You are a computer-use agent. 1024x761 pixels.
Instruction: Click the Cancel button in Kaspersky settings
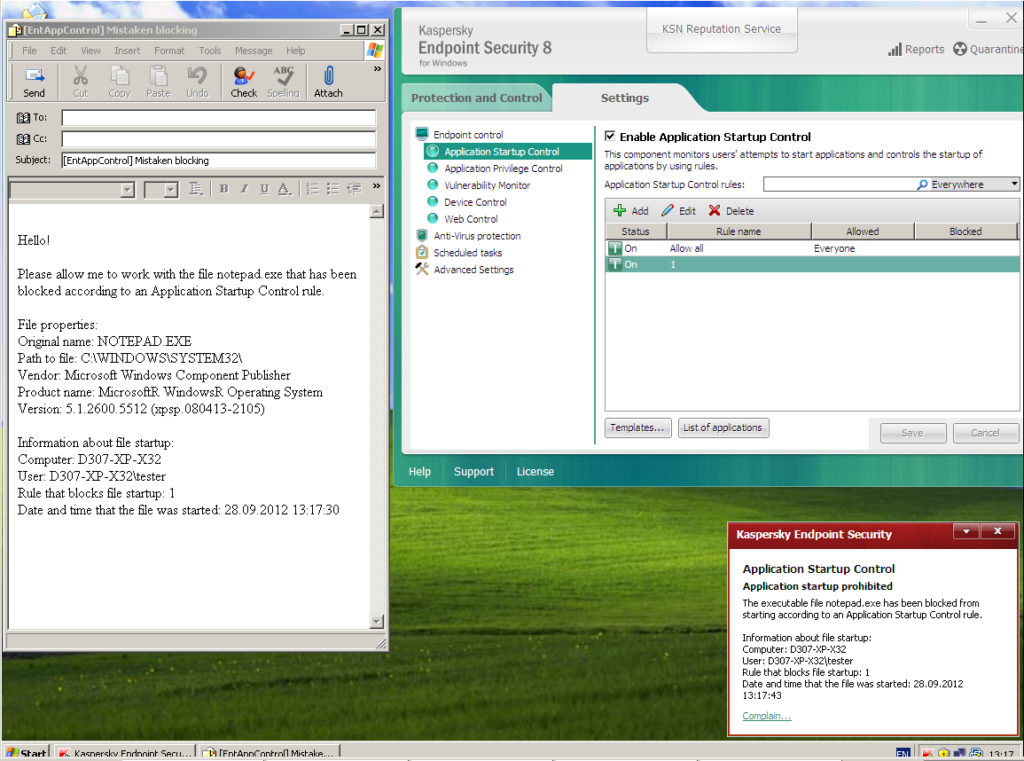pos(985,432)
